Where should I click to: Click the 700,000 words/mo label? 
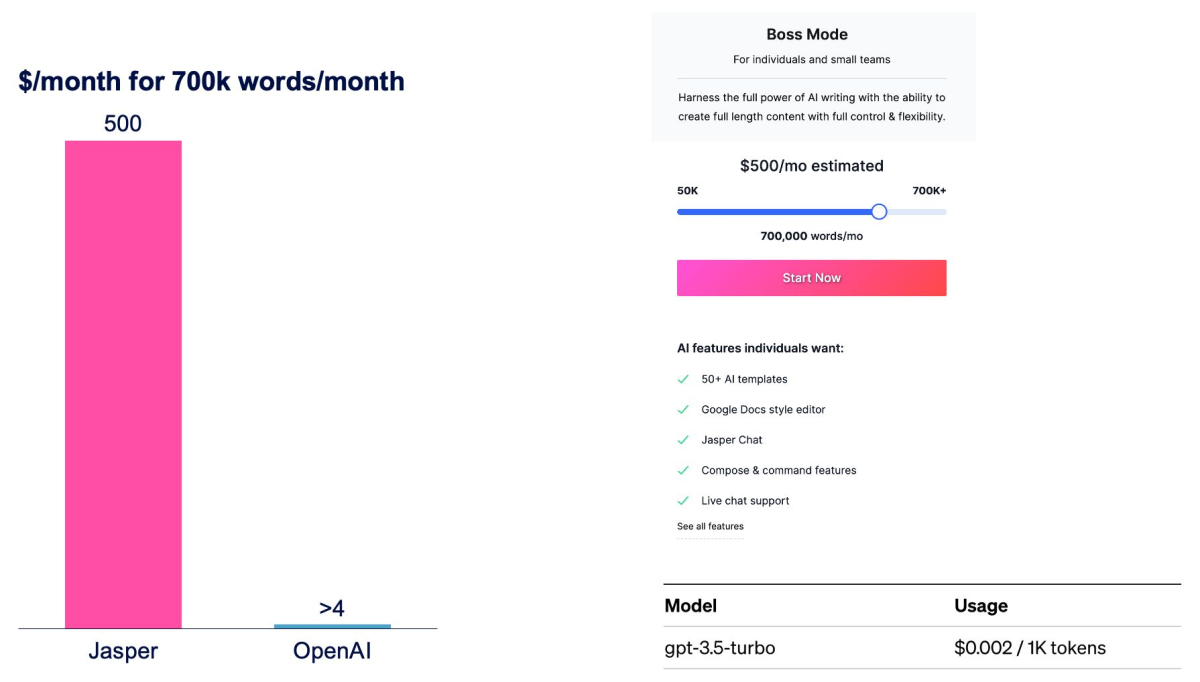(811, 236)
